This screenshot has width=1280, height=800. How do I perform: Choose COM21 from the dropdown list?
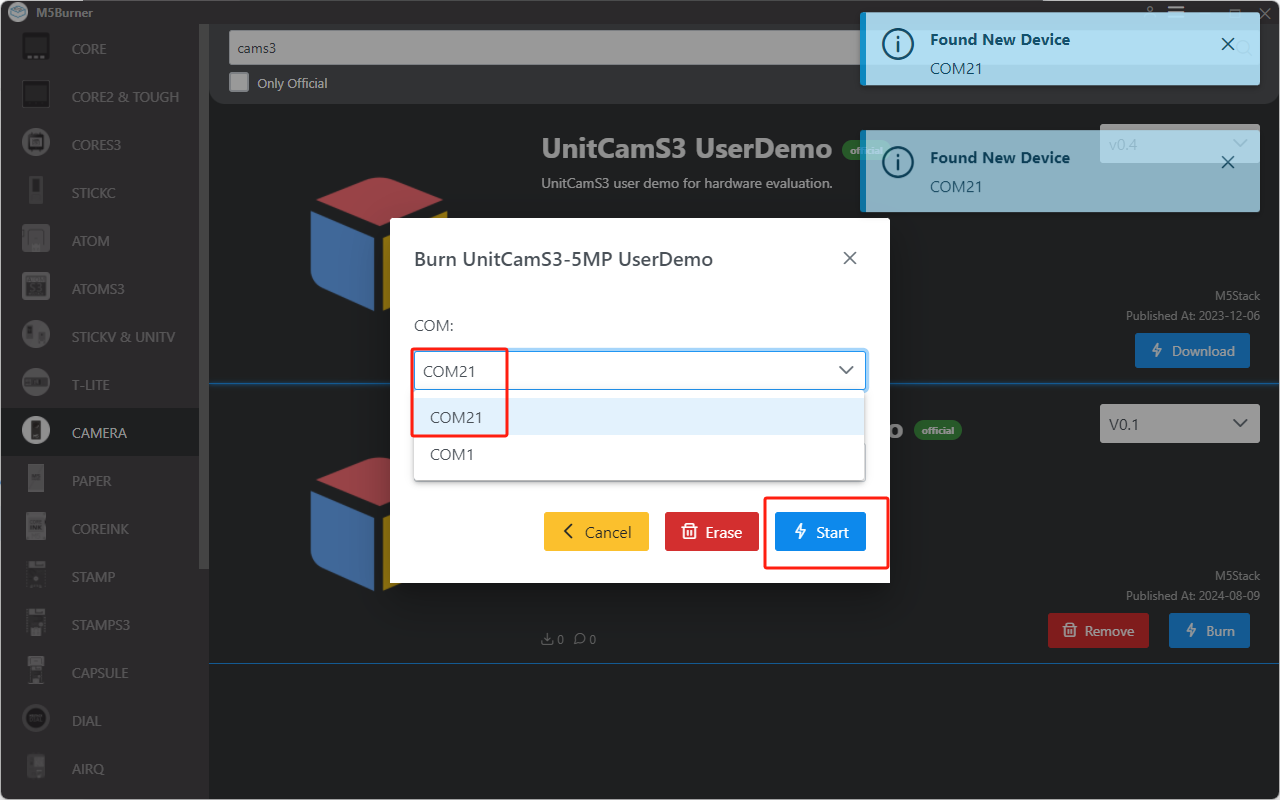(639, 417)
